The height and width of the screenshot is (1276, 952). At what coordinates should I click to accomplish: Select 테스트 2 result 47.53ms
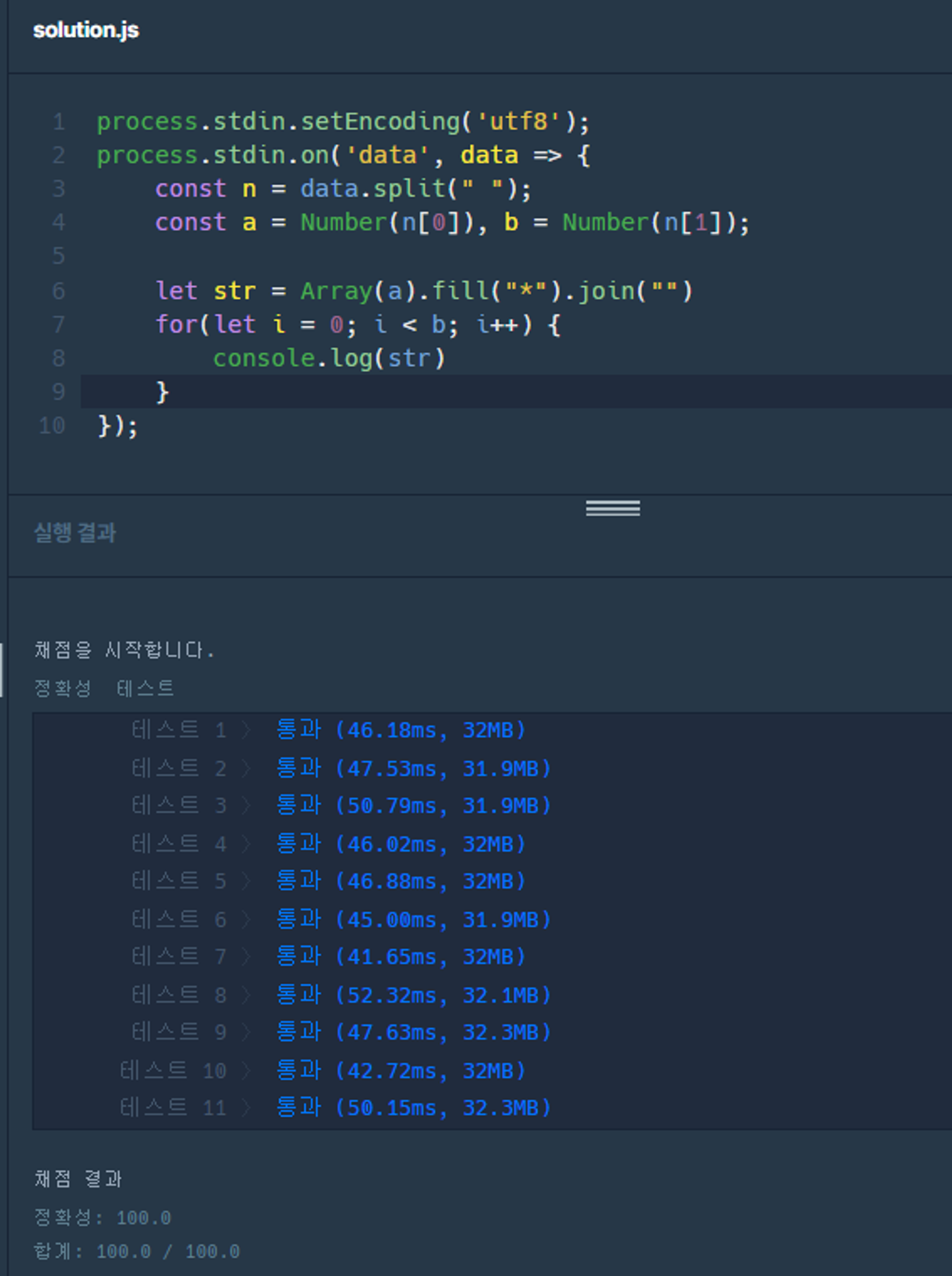point(413,768)
